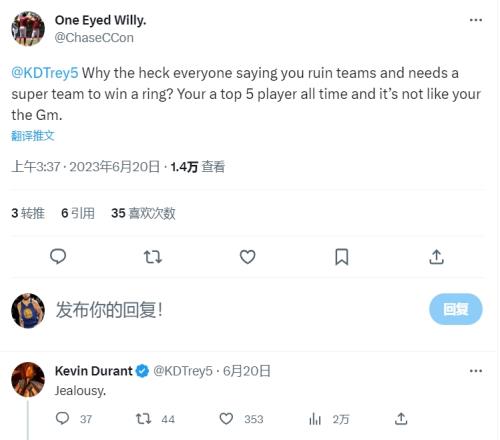View analytics for Kevin Durant's reply, shown as 2万
The height and width of the screenshot is (440, 500).
[315, 419]
